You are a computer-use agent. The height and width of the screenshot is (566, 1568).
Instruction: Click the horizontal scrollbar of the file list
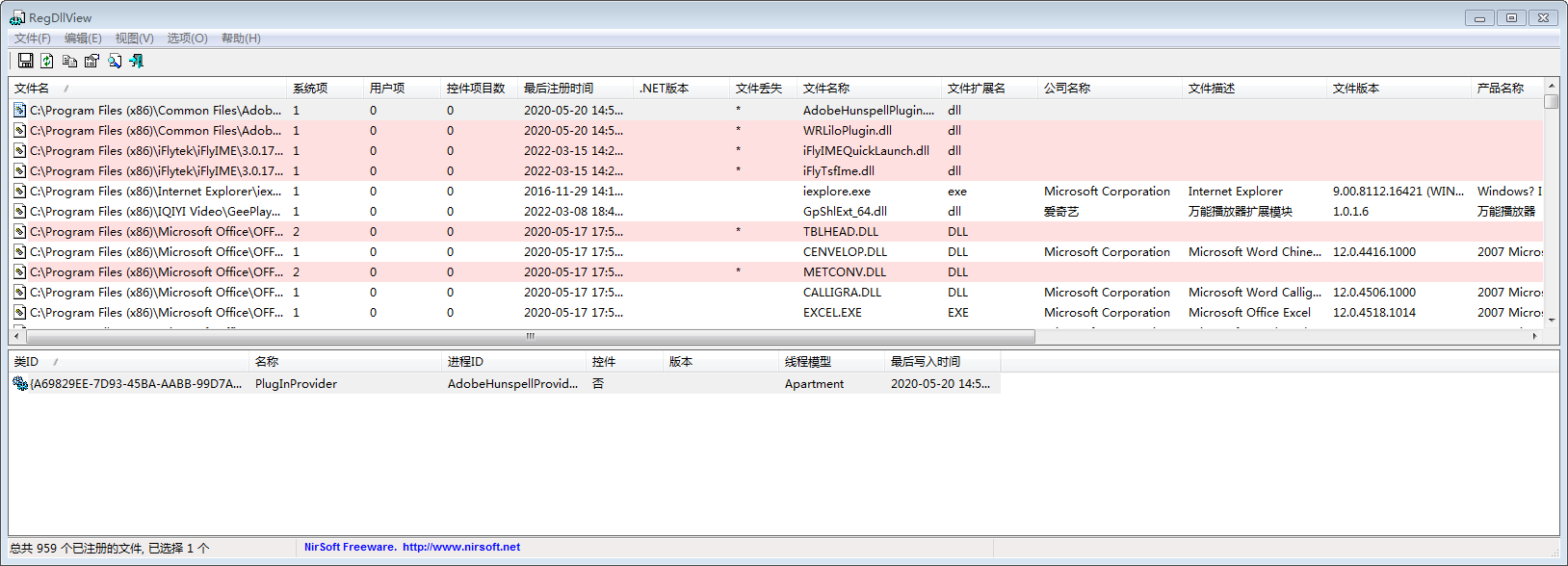(x=530, y=337)
